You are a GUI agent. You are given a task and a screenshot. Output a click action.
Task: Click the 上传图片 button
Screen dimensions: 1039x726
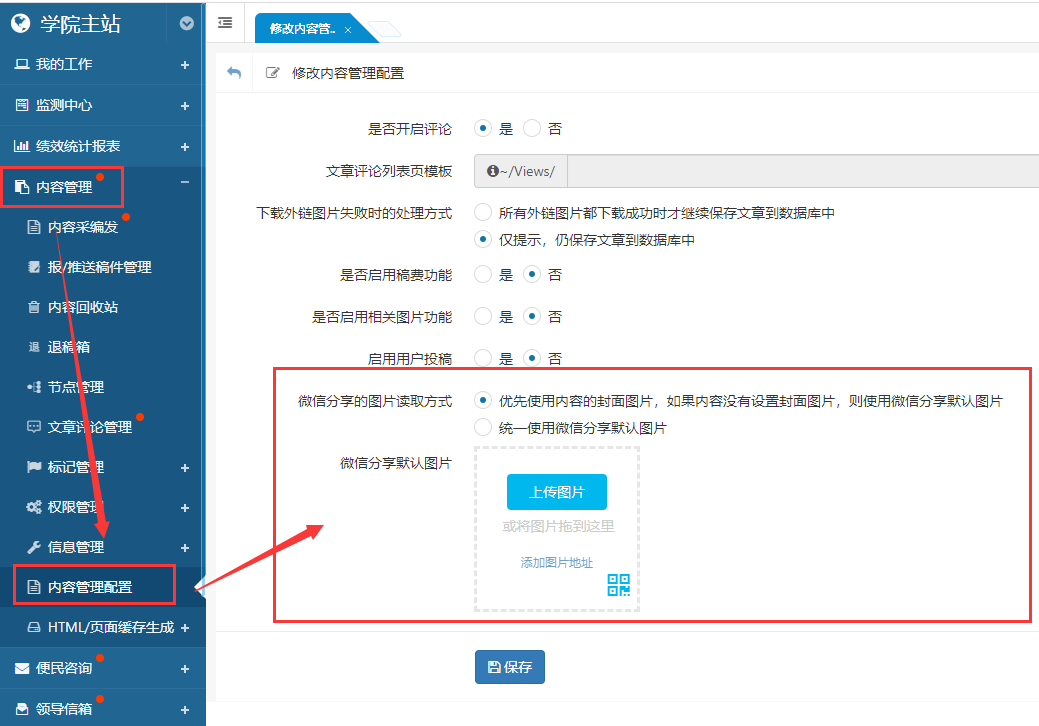556,492
